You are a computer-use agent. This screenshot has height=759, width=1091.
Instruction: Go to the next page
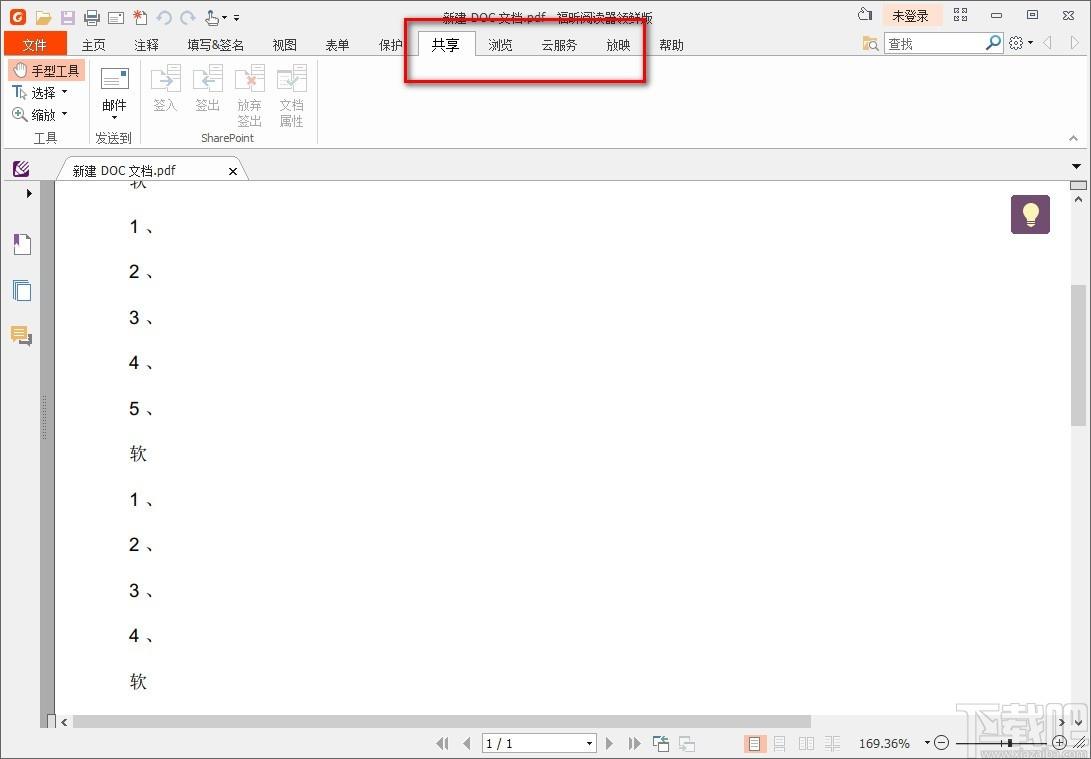[610, 743]
